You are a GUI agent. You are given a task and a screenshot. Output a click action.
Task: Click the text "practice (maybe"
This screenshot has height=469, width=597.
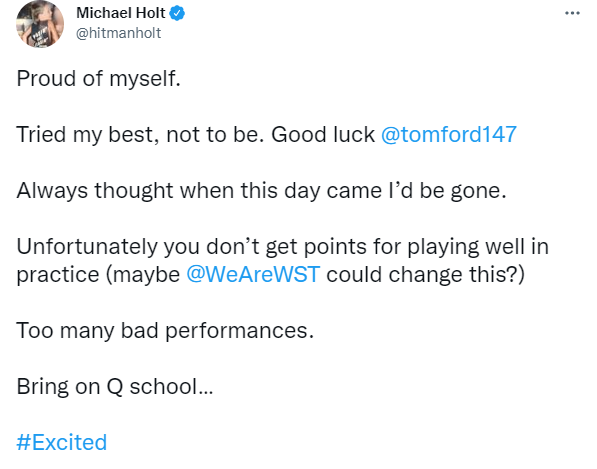[x=98, y=274]
